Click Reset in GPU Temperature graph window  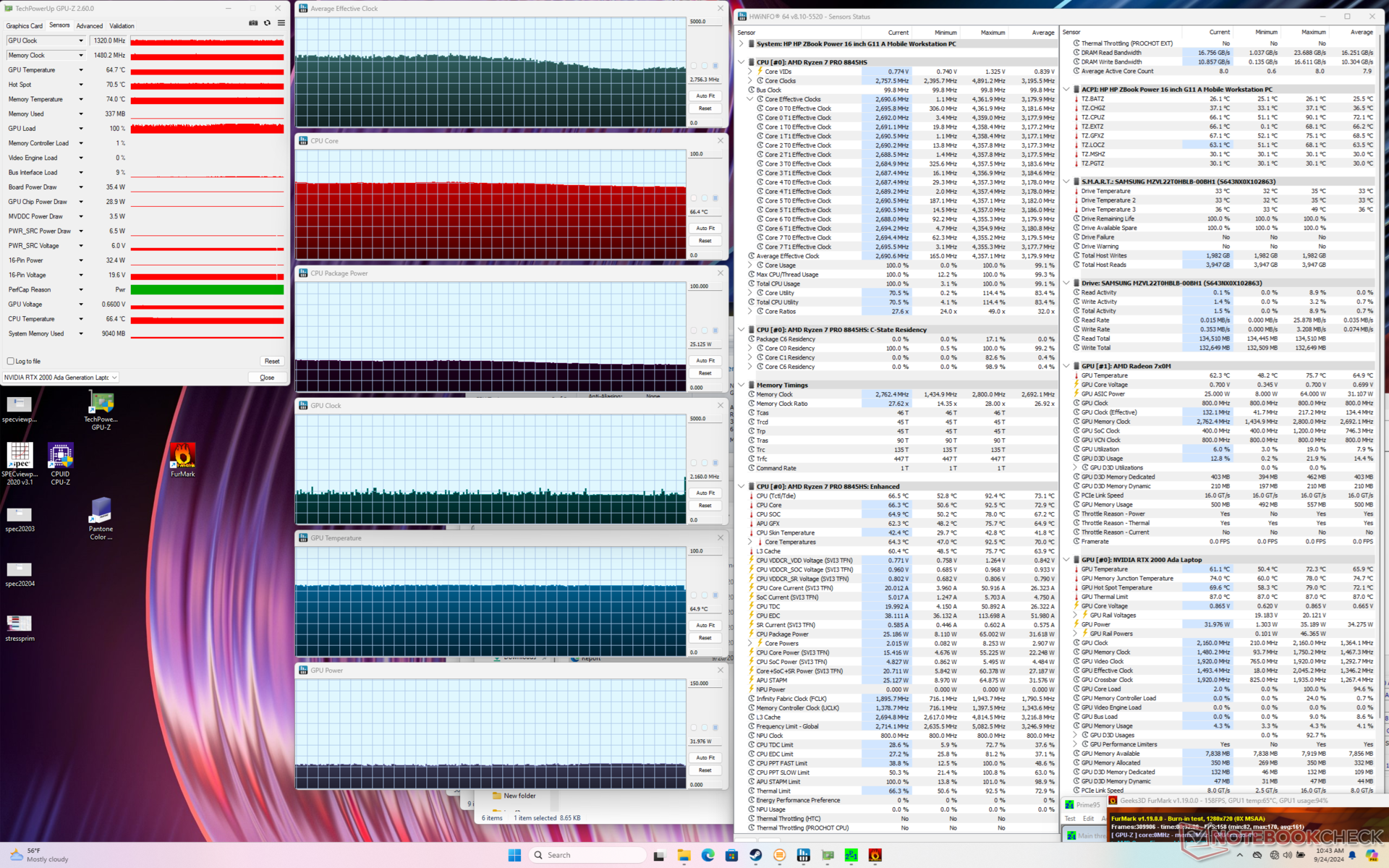pyautogui.click(x=705, y=638)
